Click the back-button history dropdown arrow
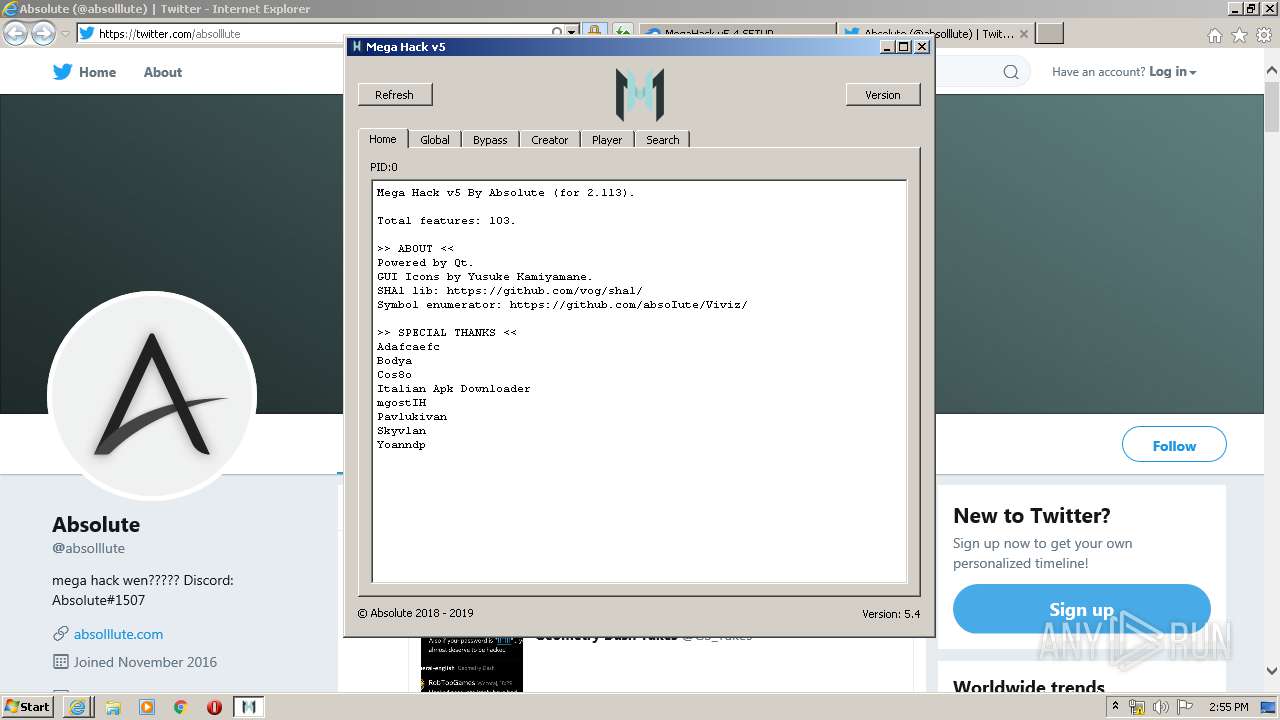 coord(65,33)
